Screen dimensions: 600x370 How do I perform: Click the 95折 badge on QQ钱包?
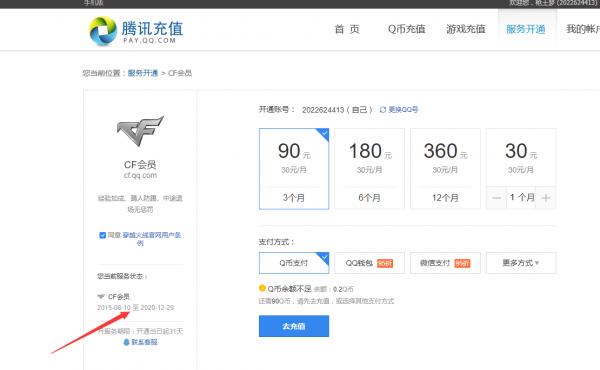click(385, 263)
